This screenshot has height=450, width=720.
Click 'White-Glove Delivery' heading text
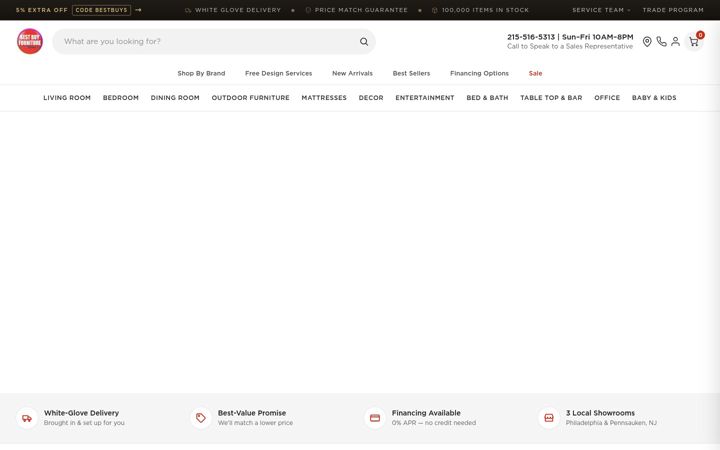pos(81,413)
